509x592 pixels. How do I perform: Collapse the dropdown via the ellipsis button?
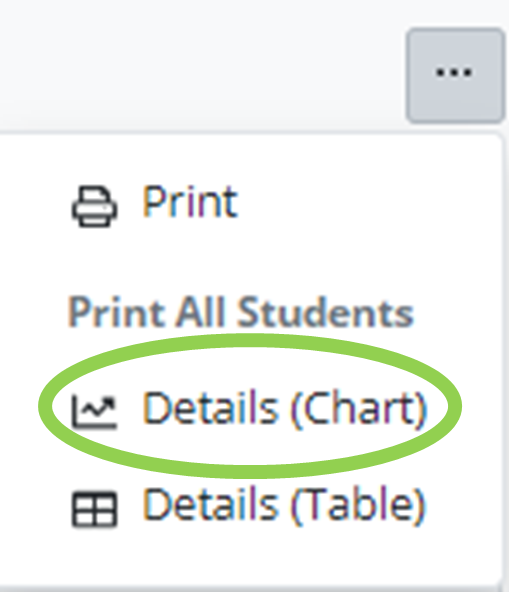(455, 75)
